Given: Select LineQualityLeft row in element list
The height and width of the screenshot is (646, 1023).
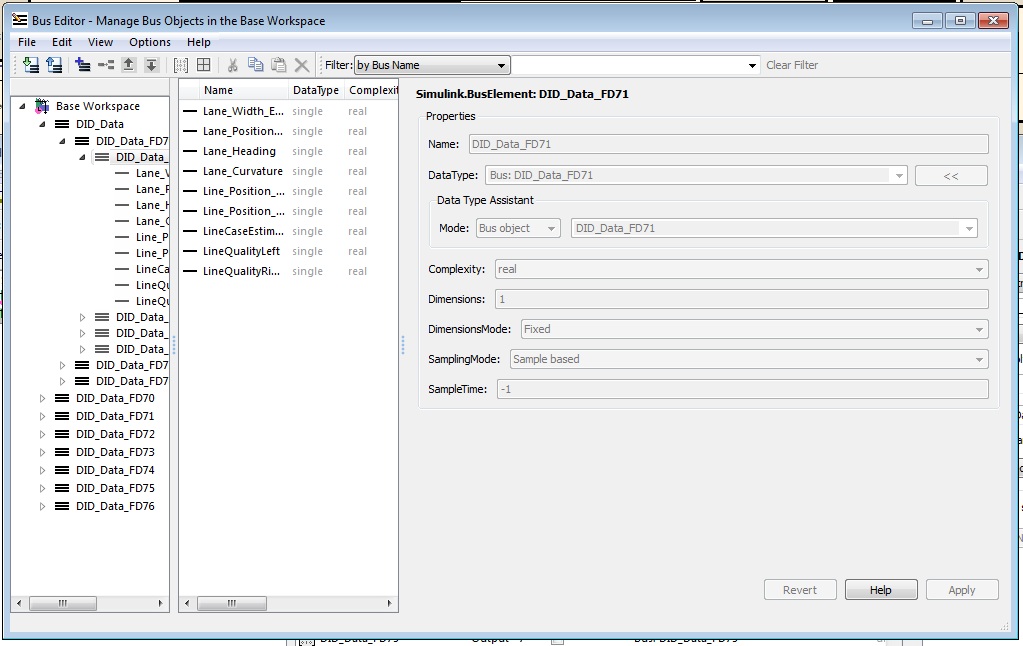Looking at the screenshot, I should (241, 251).
